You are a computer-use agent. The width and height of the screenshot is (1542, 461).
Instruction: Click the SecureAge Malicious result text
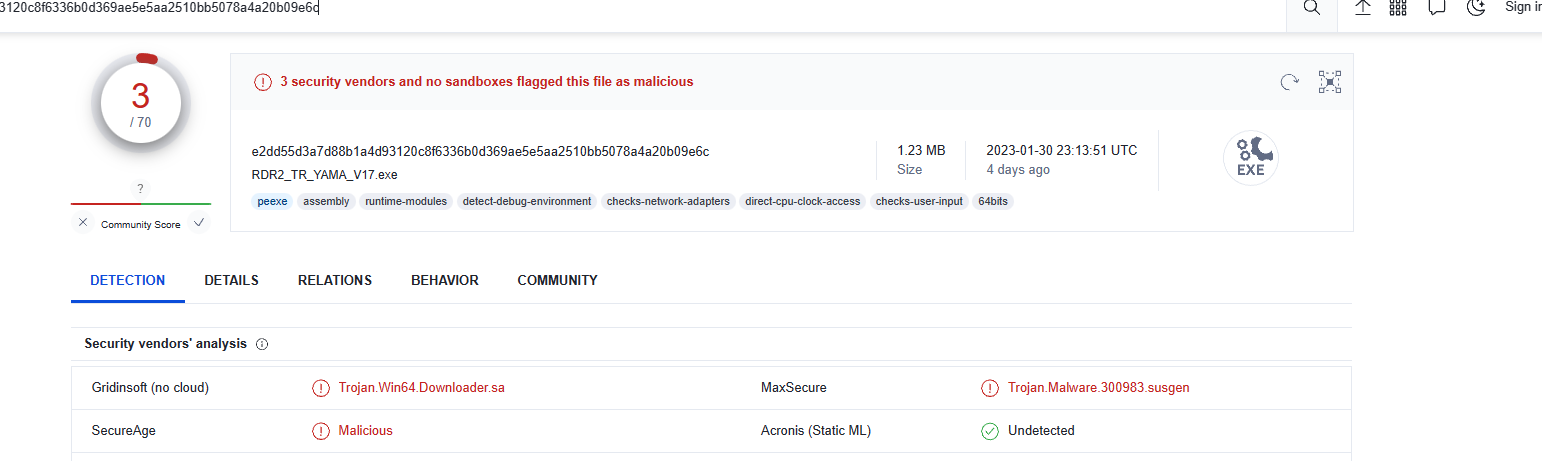366,430
